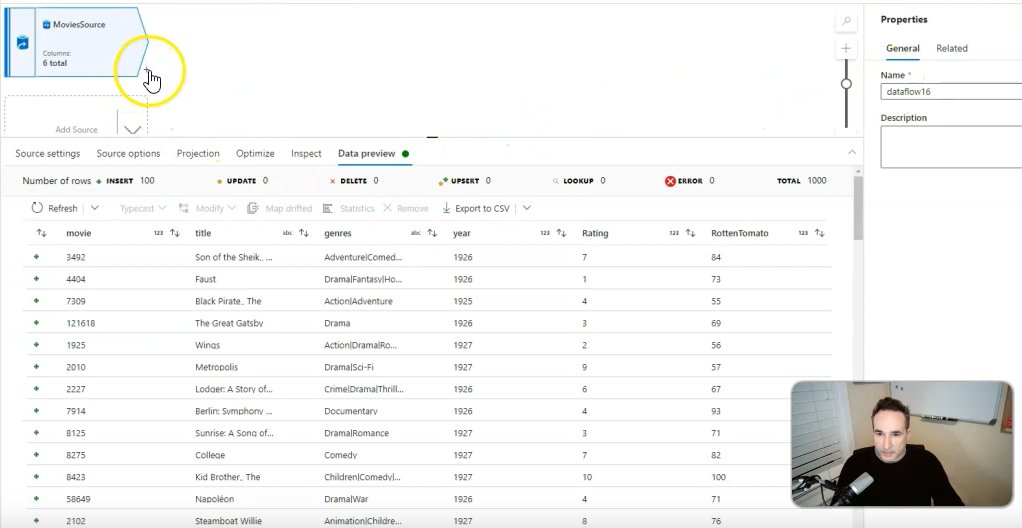Image resolution: width=1022 pixels, height=528 pixels.
Task: Sort by the genres column arrows
Action: (x=432, y=233)
